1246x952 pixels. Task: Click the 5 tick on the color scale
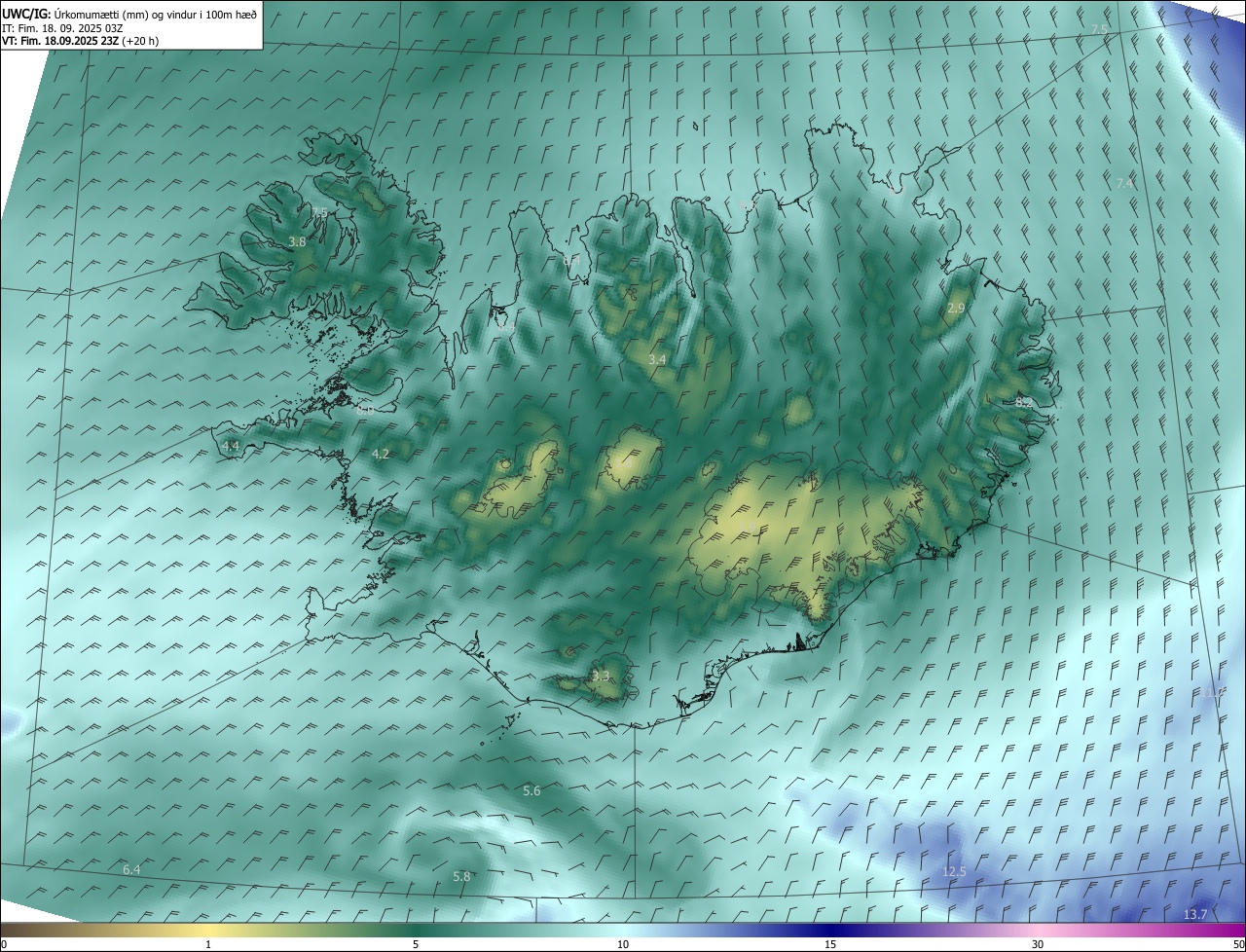pos(416,944)
